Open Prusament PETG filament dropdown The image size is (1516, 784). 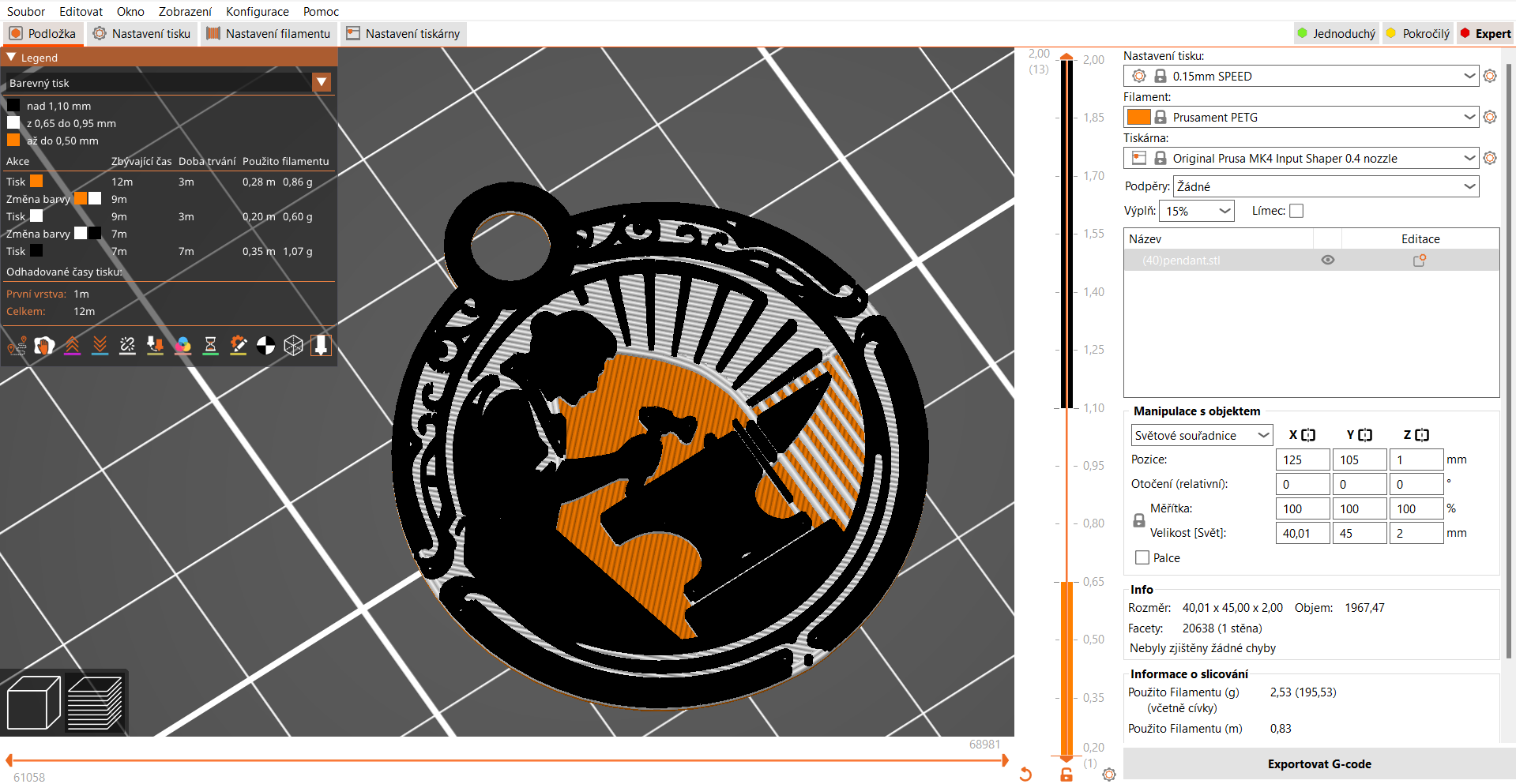[1301, 117]
